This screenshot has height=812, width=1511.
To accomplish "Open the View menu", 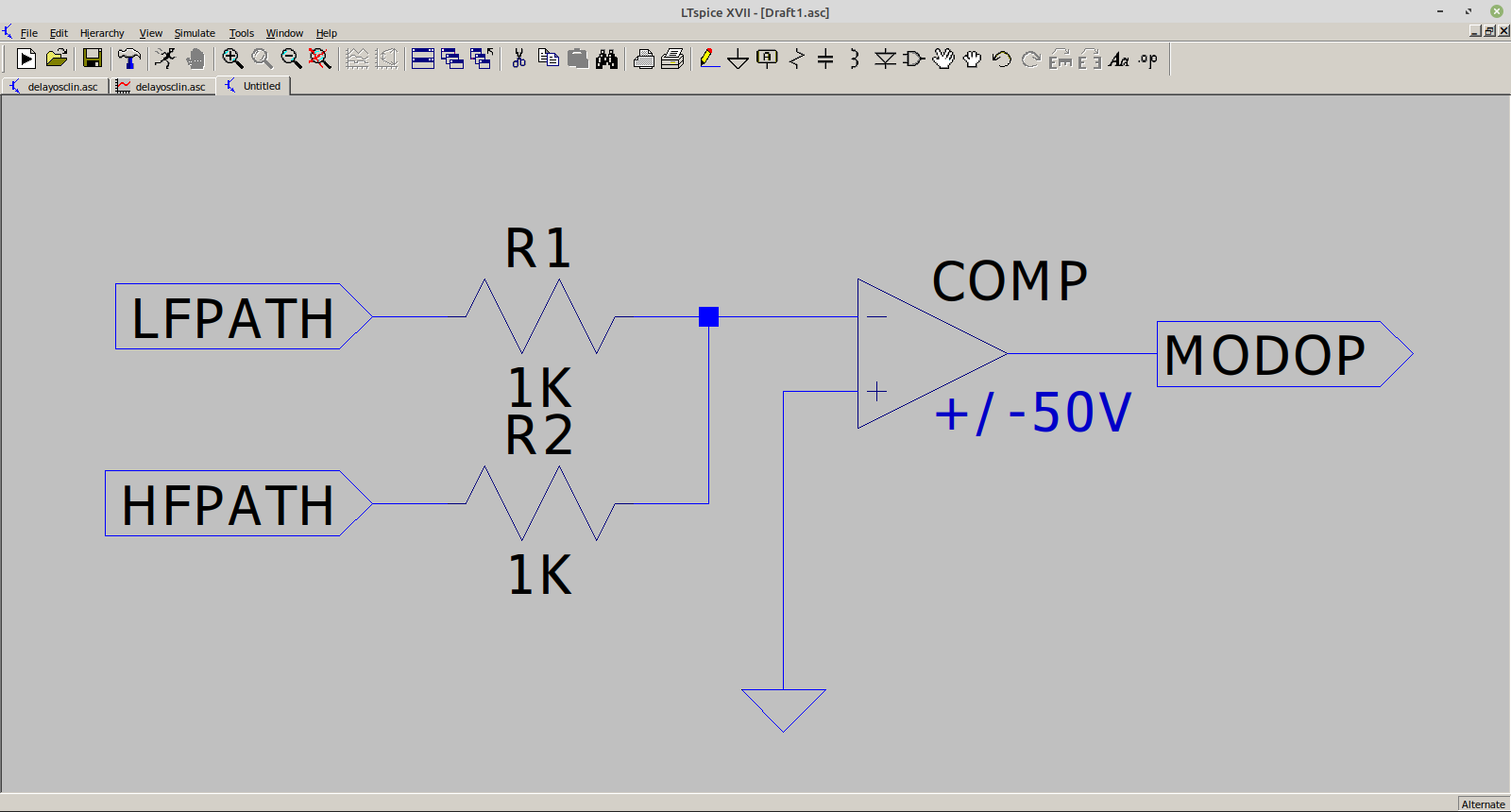I will pos(151,33).
